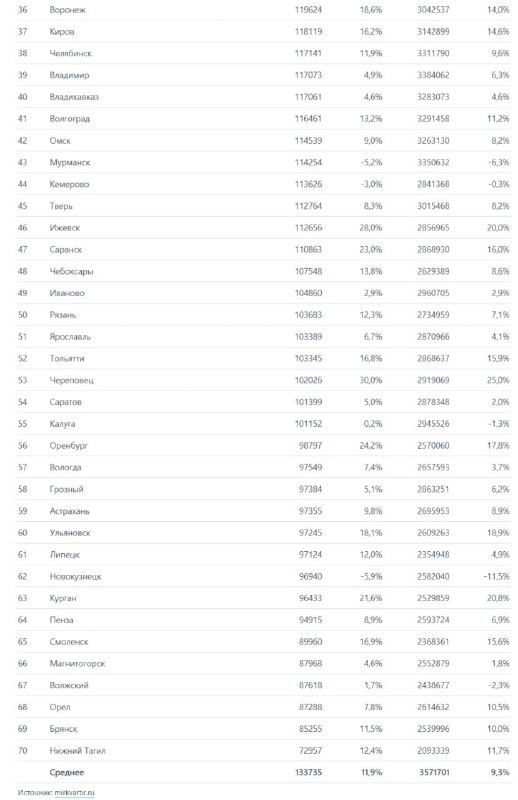The height and width of the screenshot is (800, 518).
Task: Select the Тольятти city row
Action: pyautogui.click(x=263, y=358)
